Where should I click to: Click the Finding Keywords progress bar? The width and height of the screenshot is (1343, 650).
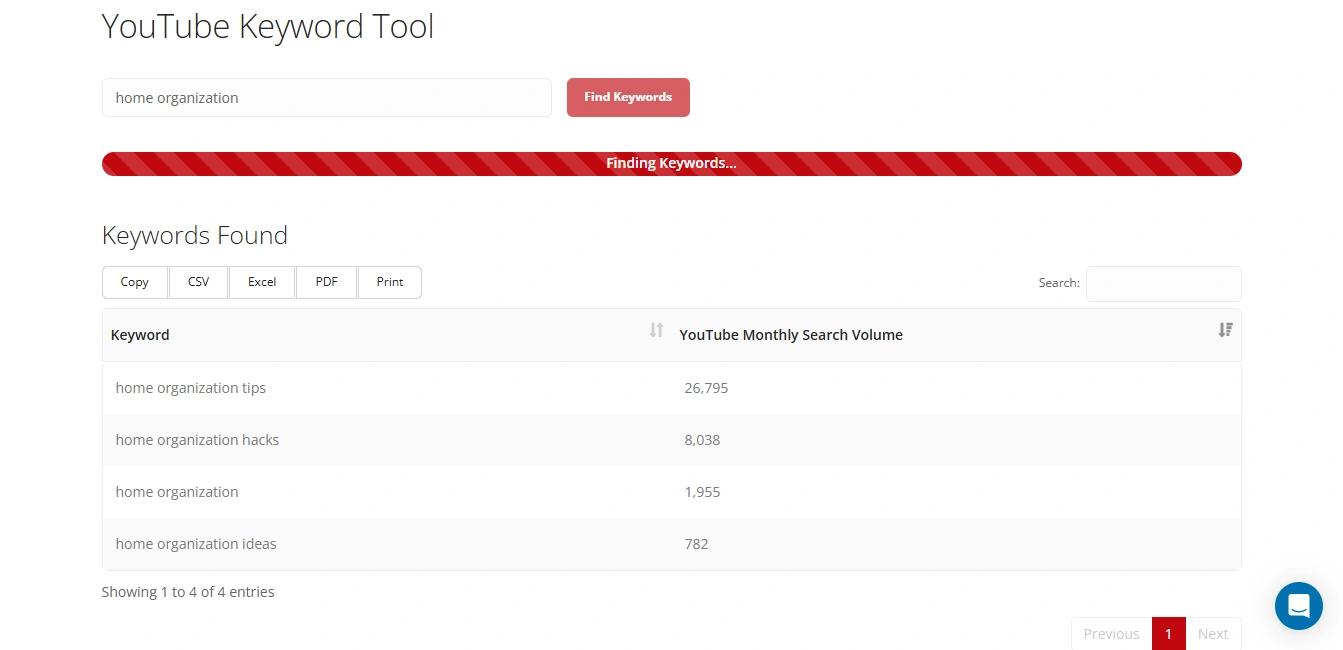(x=672, y=163)
